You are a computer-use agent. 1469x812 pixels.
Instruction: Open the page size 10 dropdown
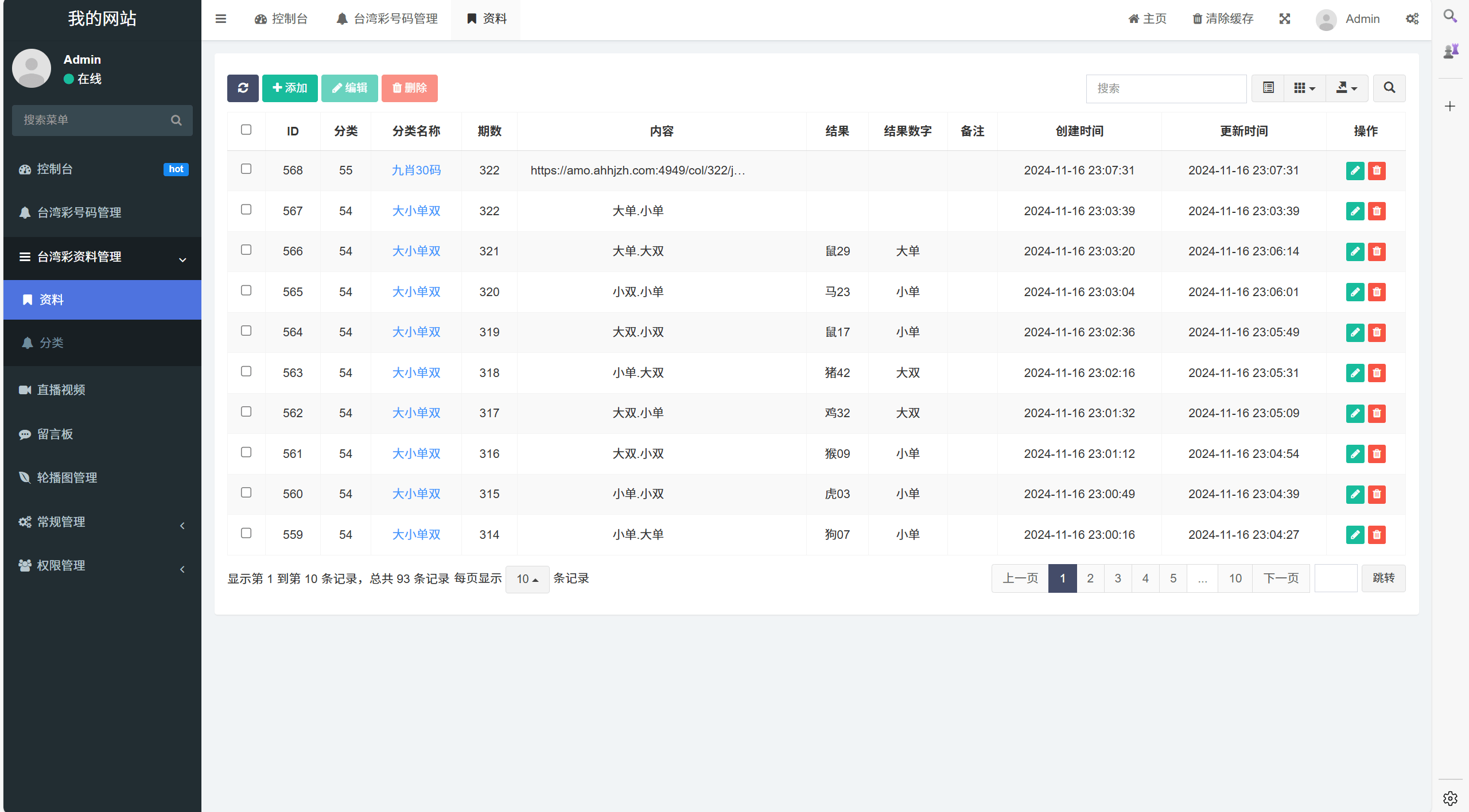pyautogui.click(x=527, y=579)
